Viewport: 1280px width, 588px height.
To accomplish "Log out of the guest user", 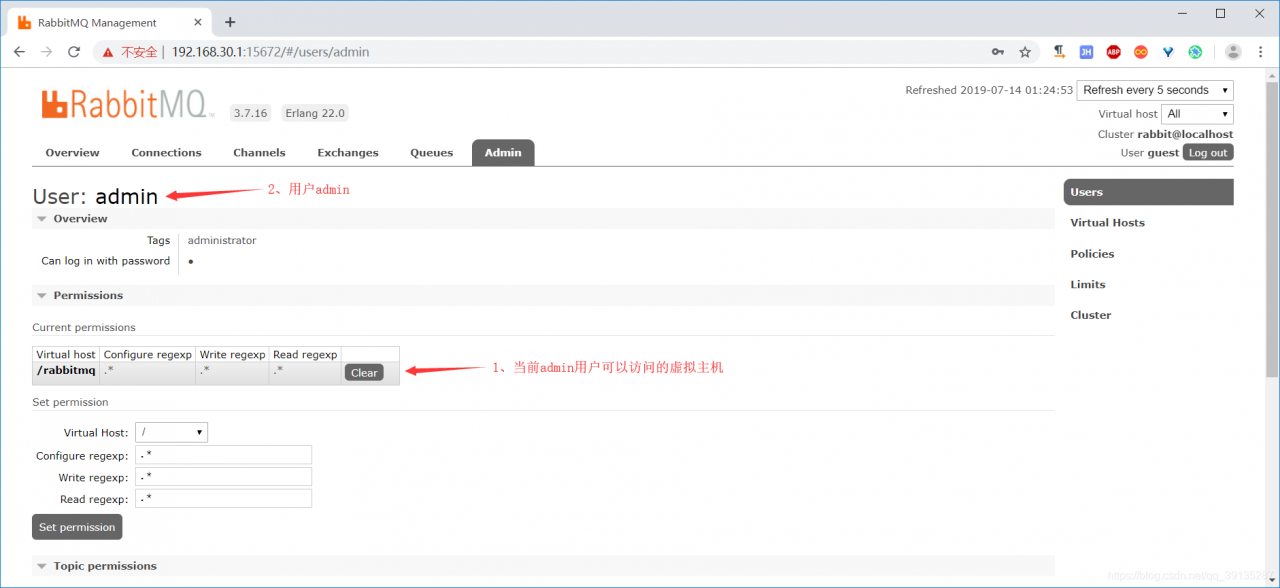I will pyautogui.click(x=1208, y=153).
